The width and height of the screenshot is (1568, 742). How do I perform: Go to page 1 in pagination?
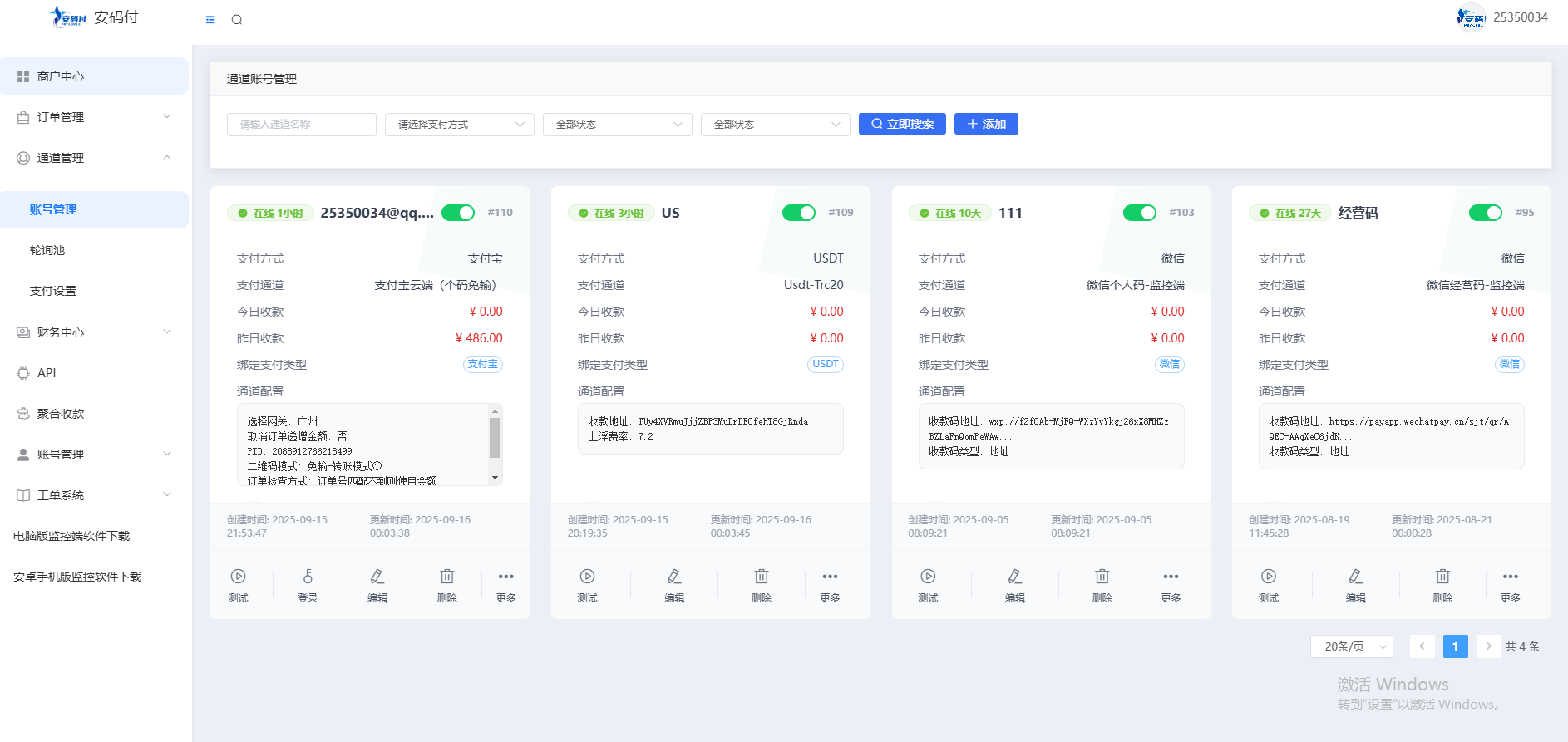point(1455,646)
